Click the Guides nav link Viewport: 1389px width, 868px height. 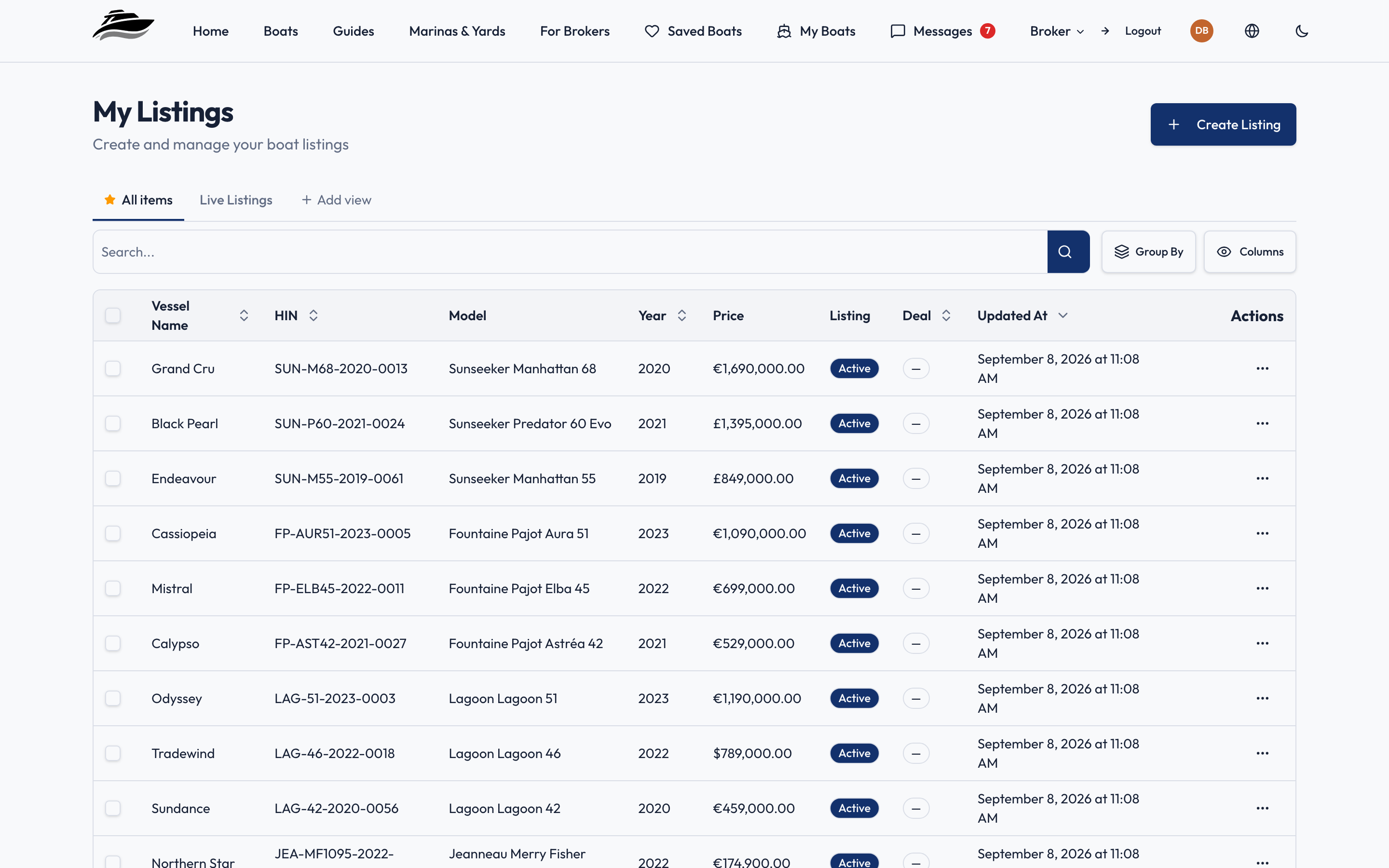coord(354,31)
